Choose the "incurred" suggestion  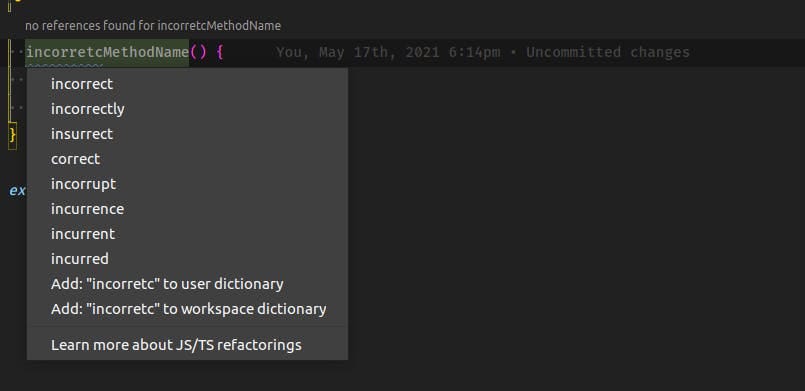click(x=187, y=259)
